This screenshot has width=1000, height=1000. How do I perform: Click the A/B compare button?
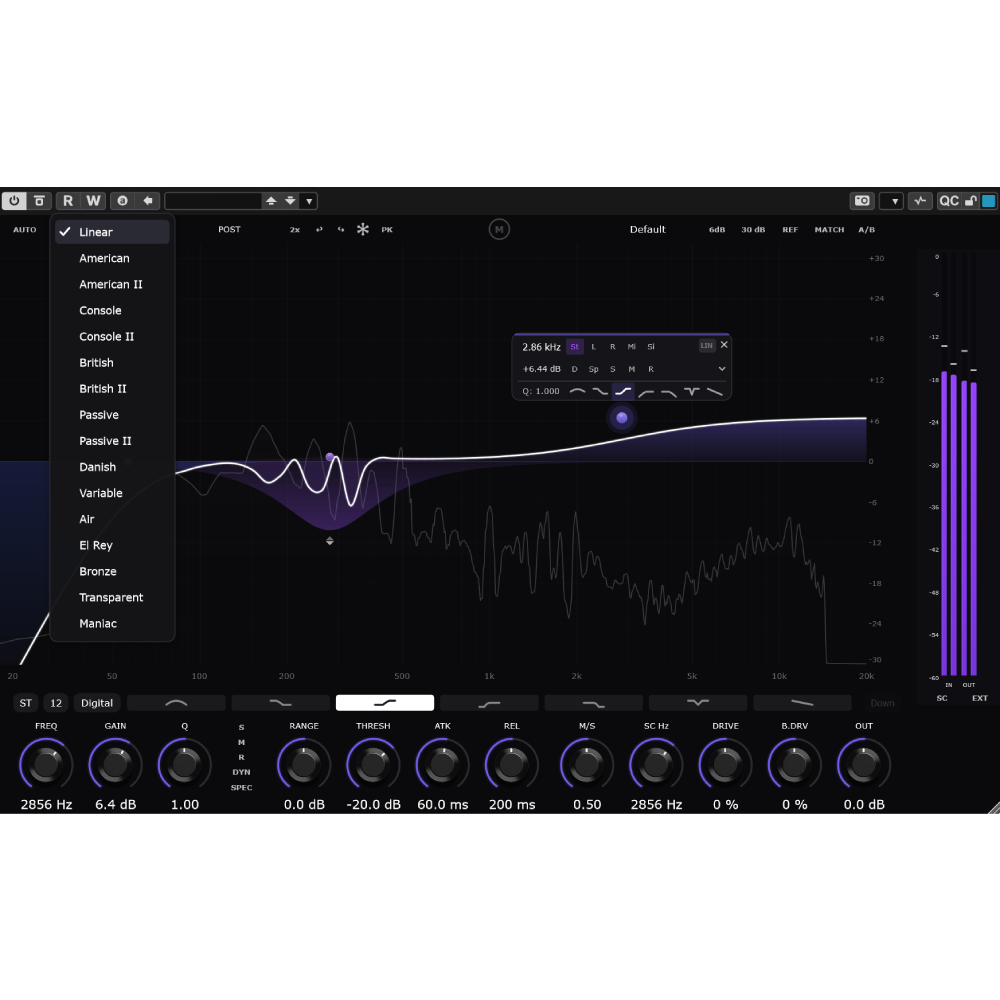tap(866, 230)
